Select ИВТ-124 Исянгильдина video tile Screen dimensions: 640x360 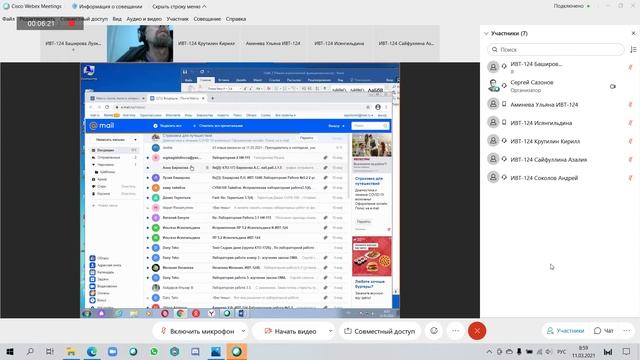(x=339, y=43)
